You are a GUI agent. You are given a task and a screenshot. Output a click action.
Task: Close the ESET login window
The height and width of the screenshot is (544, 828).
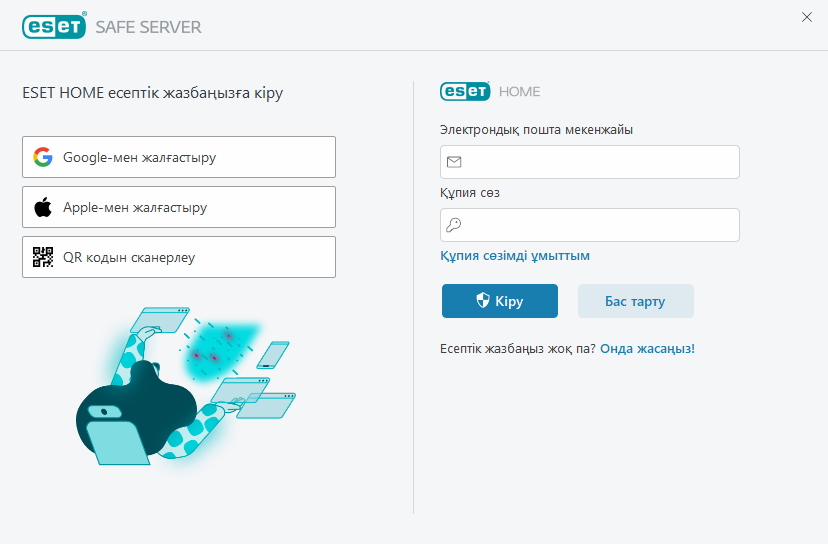click(x=807, y=17)
